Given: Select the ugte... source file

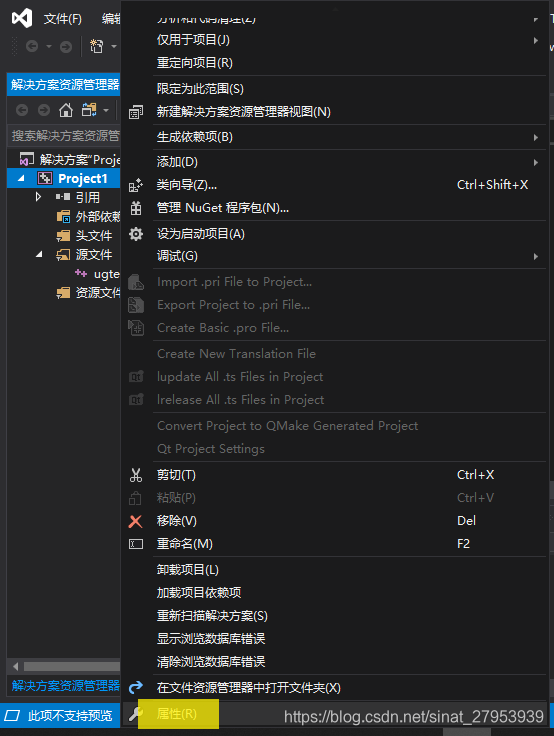Looking at the screenshot, I should 107,274.
